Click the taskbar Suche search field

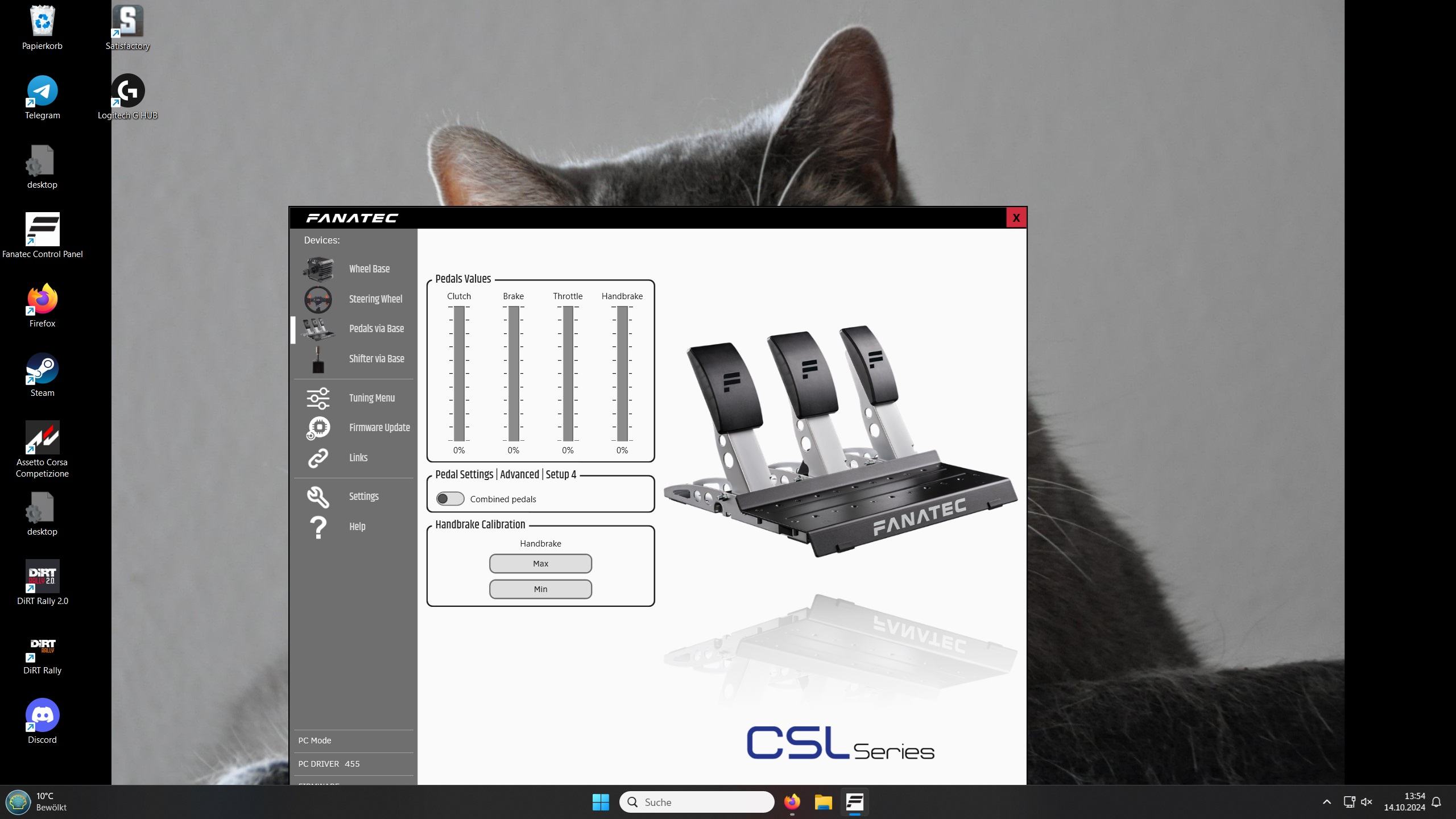point(697,802)
